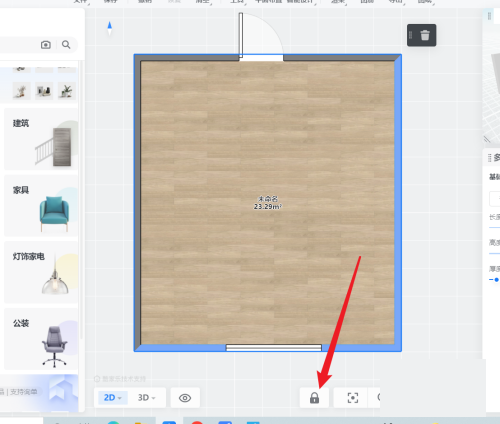Click the trash delete icon

425,35
